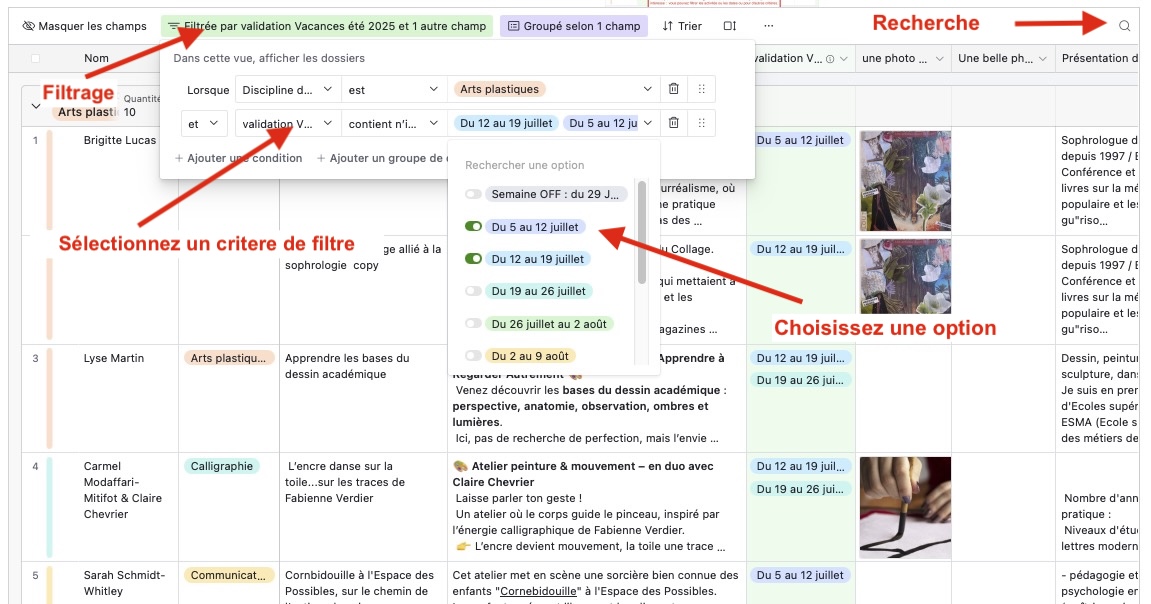The width and height of the screenshot is (1151, 604).
Task: Click 'Apprendre les bases du dessin académique' cell
Action: pyautogui.click(x=347, y=366)
